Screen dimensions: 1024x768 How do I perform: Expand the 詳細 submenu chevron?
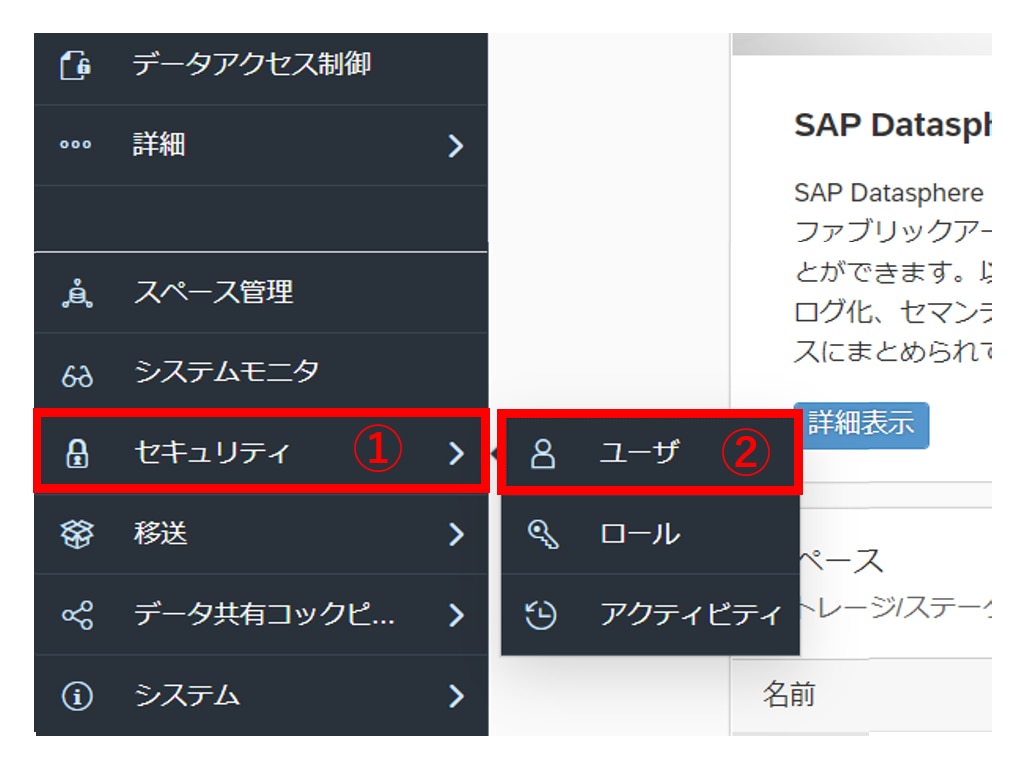(456, 146)
